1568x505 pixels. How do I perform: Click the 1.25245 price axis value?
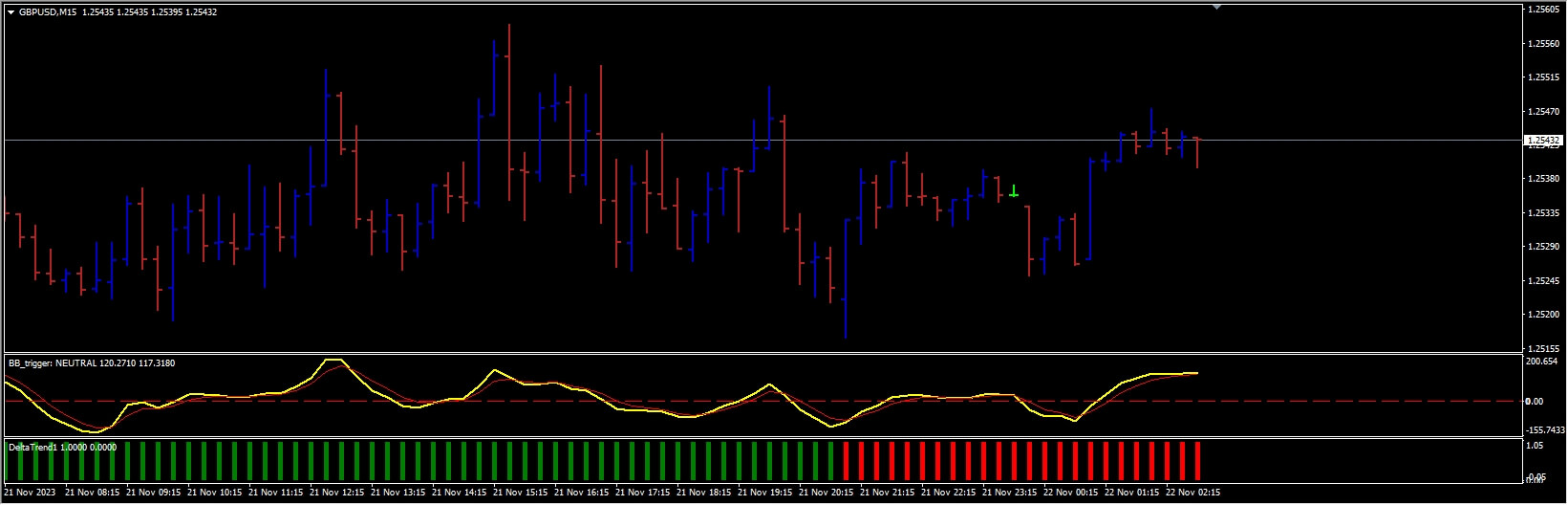pos(1543,281)
